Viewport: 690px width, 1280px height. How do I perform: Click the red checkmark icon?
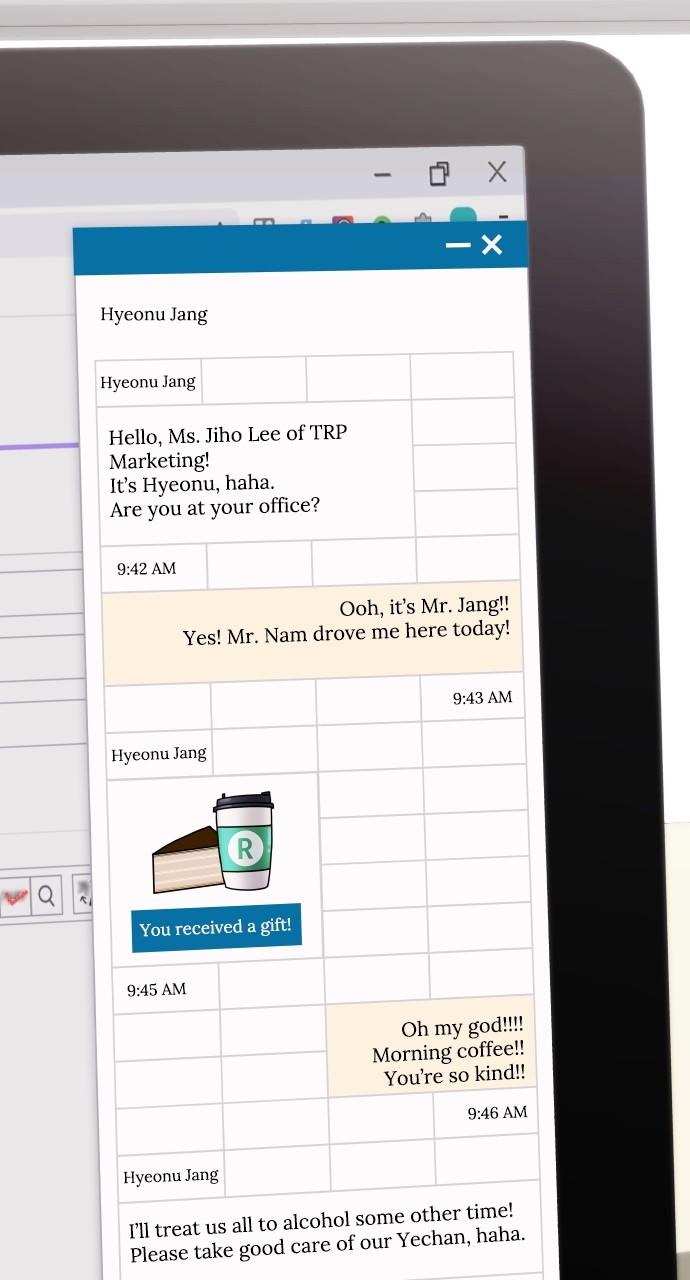pos(14,896)
